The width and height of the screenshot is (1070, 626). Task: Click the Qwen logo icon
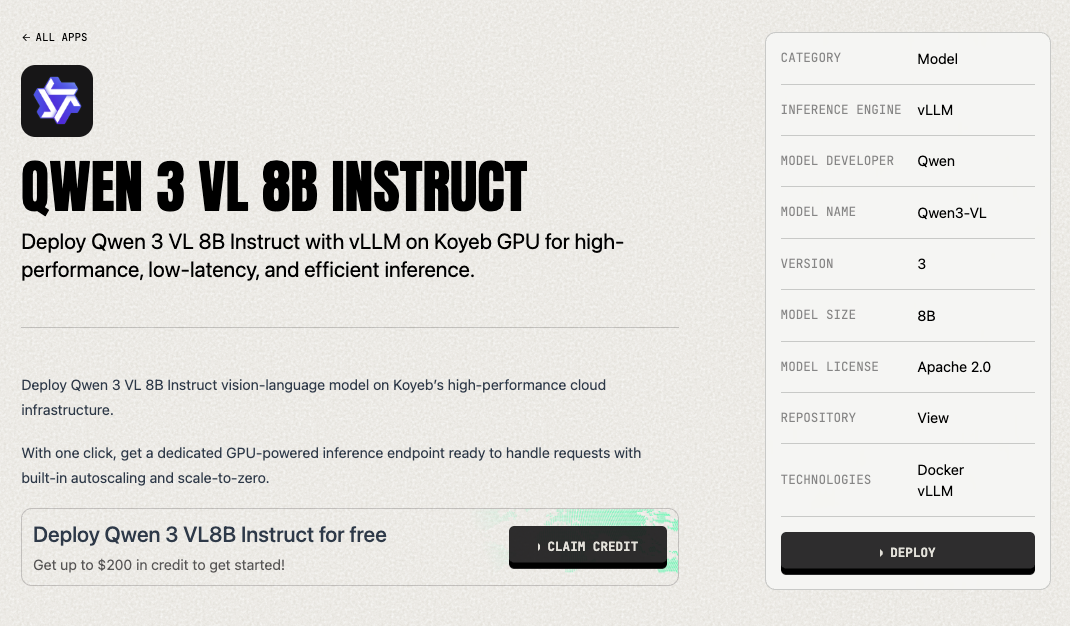[x=57, y=101]
